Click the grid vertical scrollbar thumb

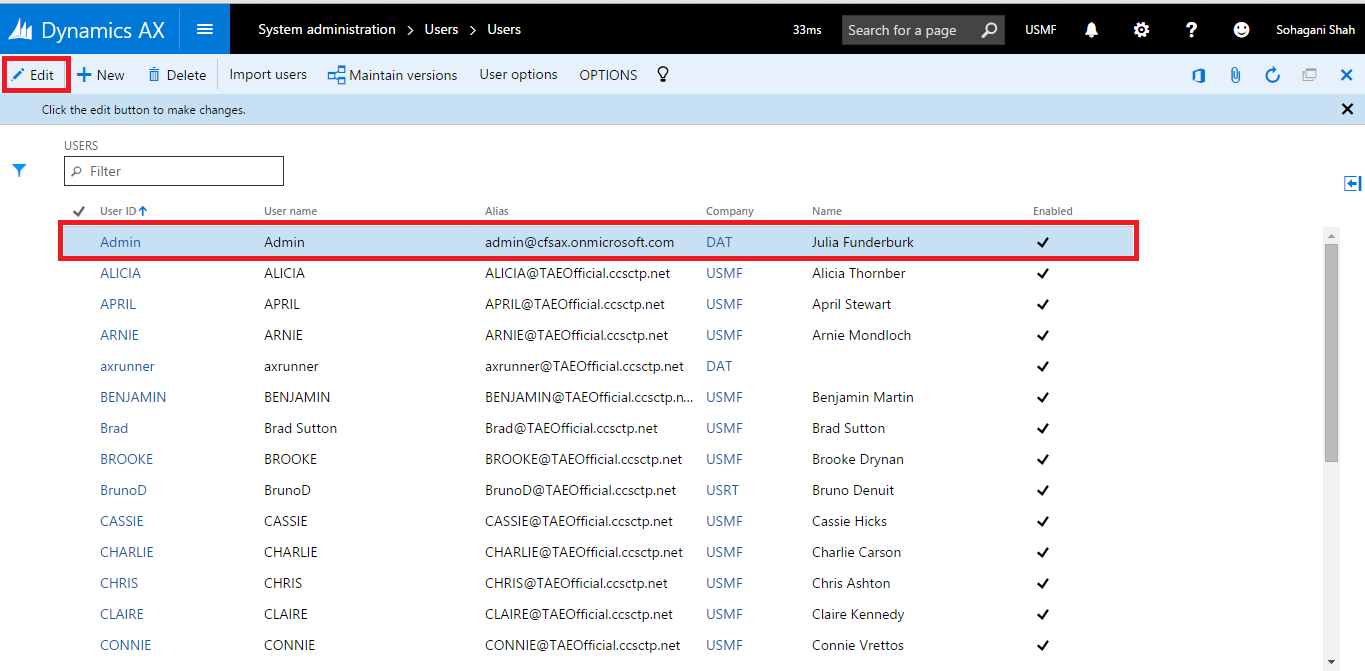pyautogui.click(x=1331, y=352)
